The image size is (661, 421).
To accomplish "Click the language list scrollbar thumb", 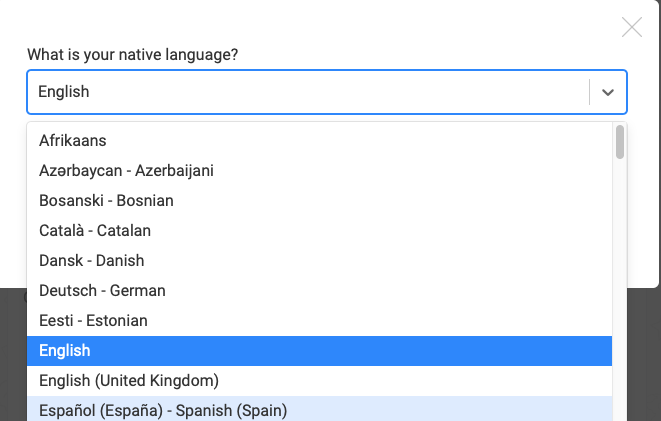I will (x=620, y=142).
